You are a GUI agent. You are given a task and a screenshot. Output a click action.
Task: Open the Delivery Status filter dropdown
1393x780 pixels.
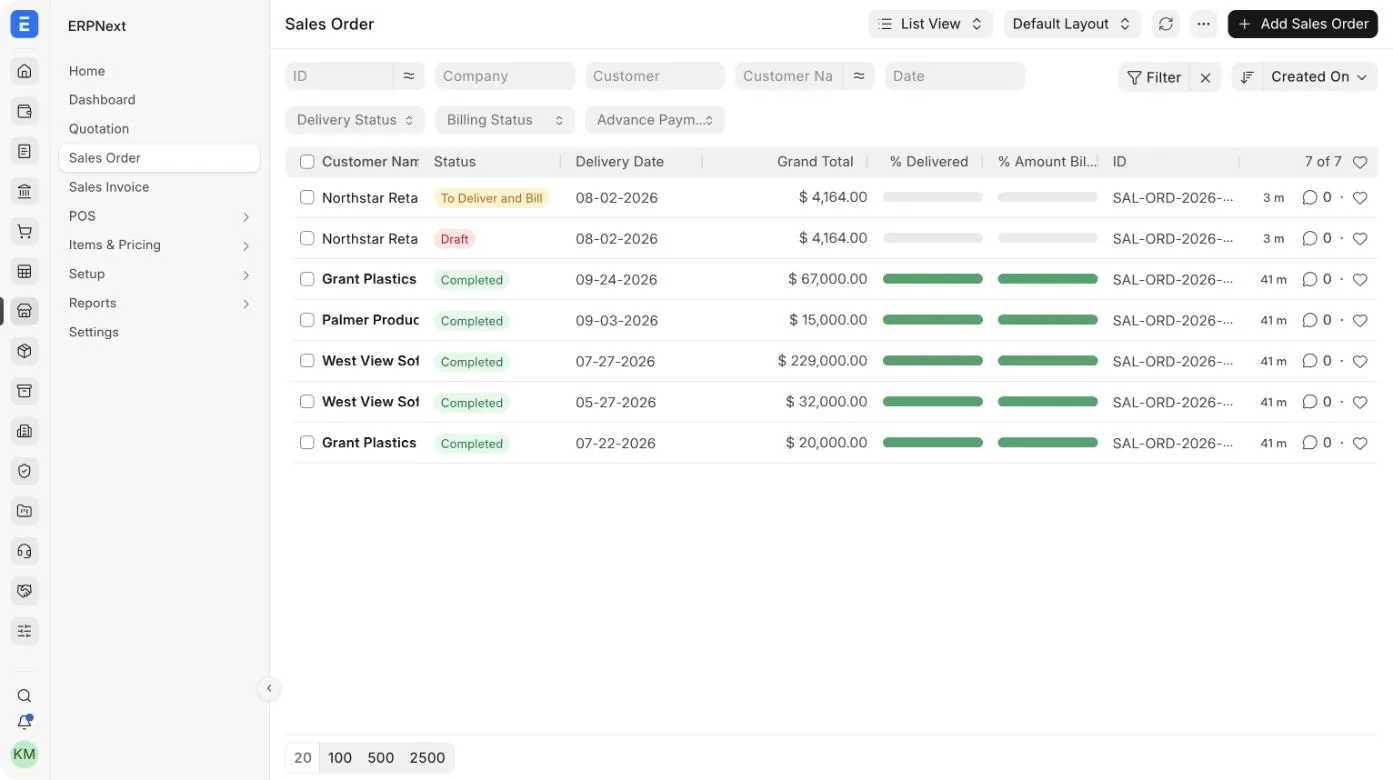[355, 120]
